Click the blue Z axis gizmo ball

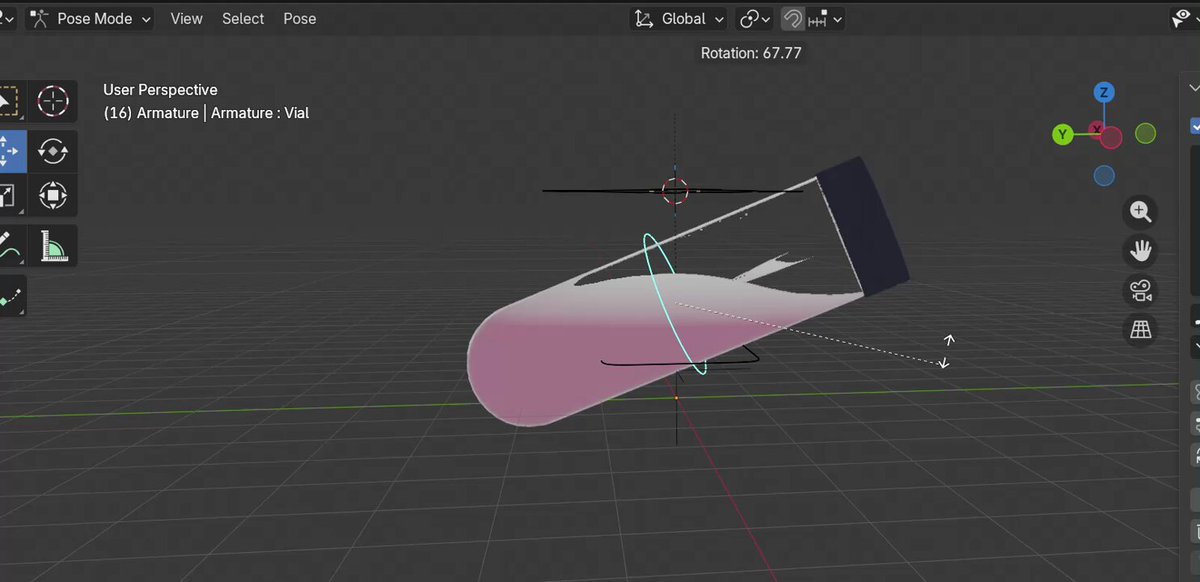tap(1104, 93)
